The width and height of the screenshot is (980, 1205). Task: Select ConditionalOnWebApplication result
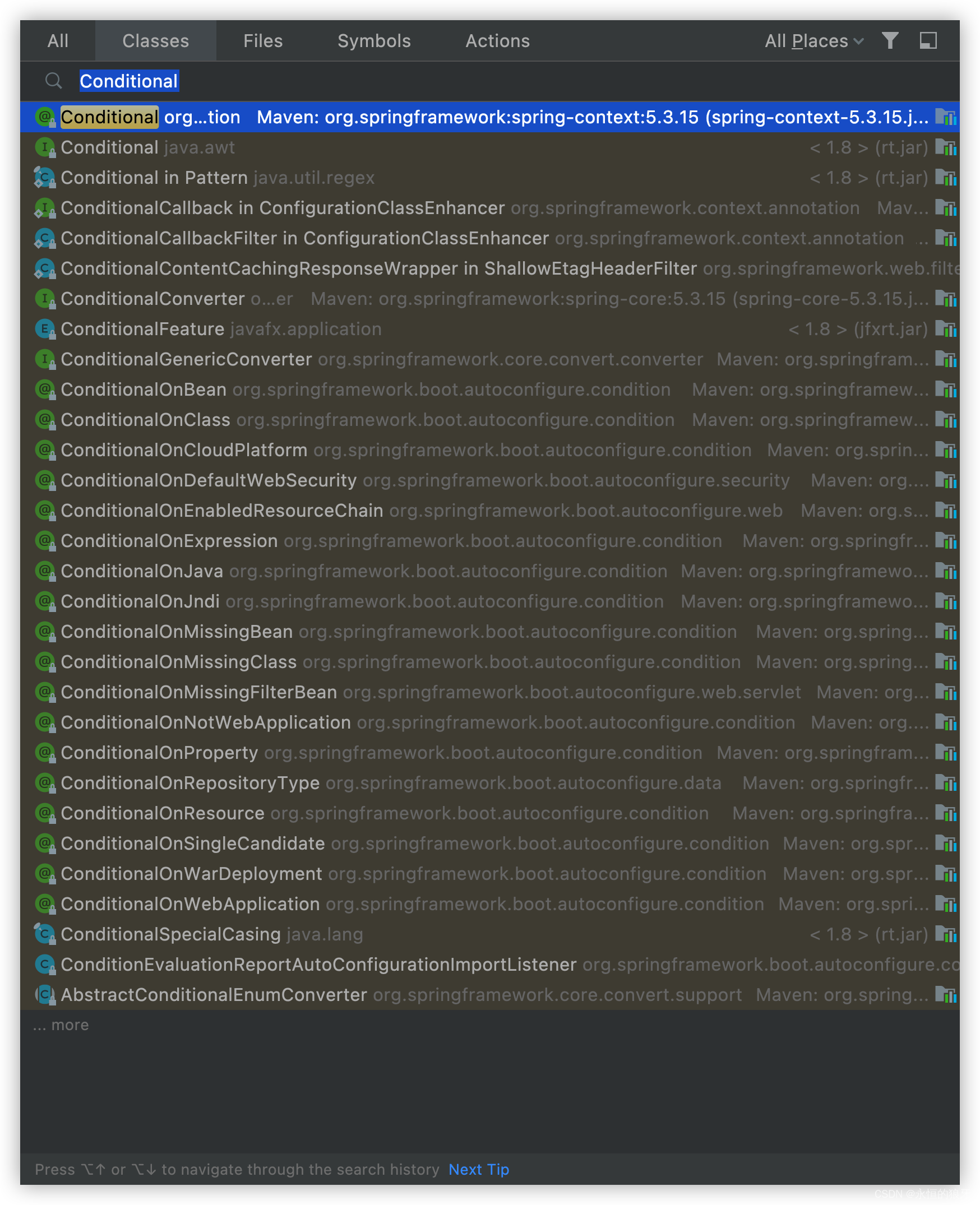[490, 904]
